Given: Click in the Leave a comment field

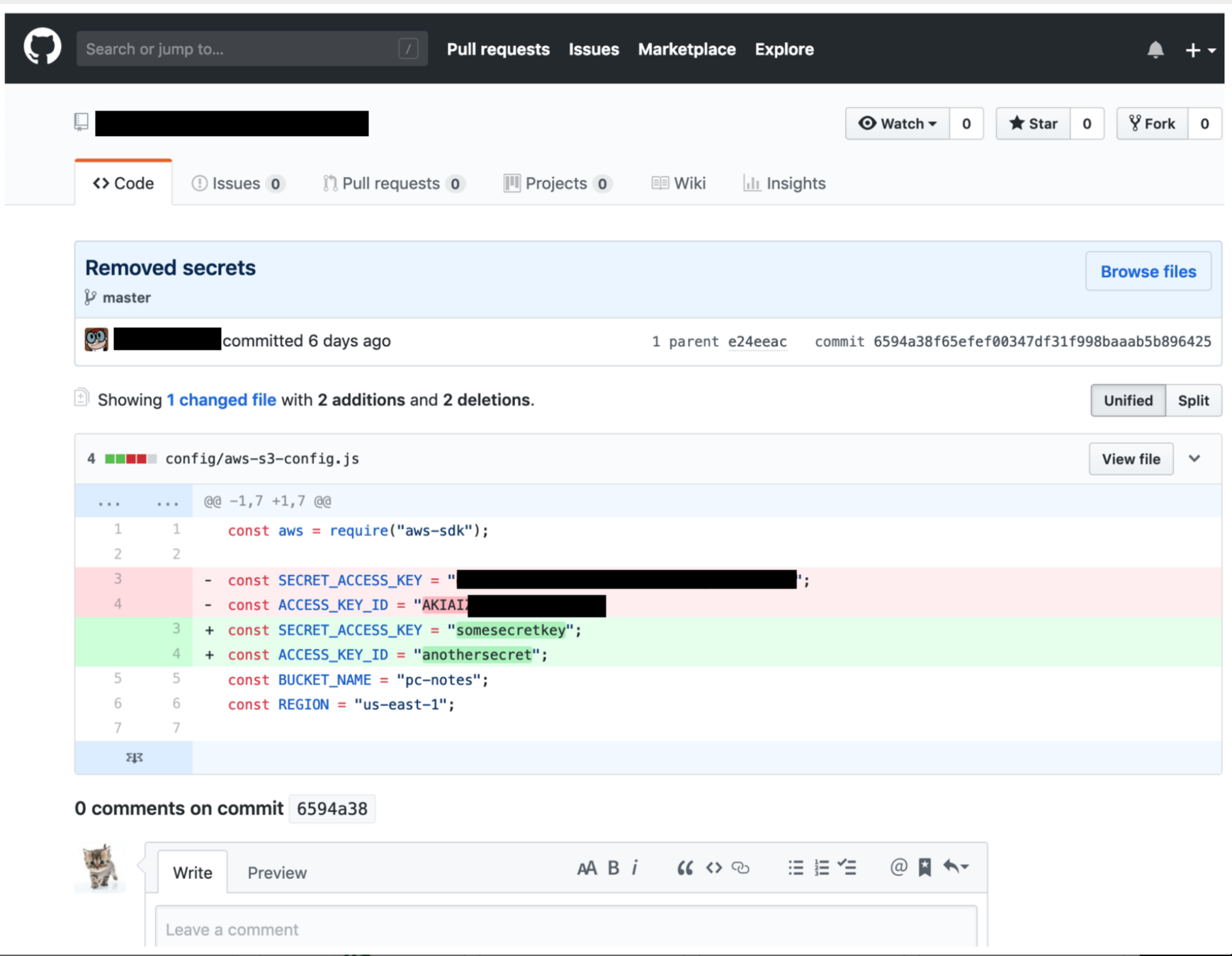Looking at the screenshot, I should (565, 929).
